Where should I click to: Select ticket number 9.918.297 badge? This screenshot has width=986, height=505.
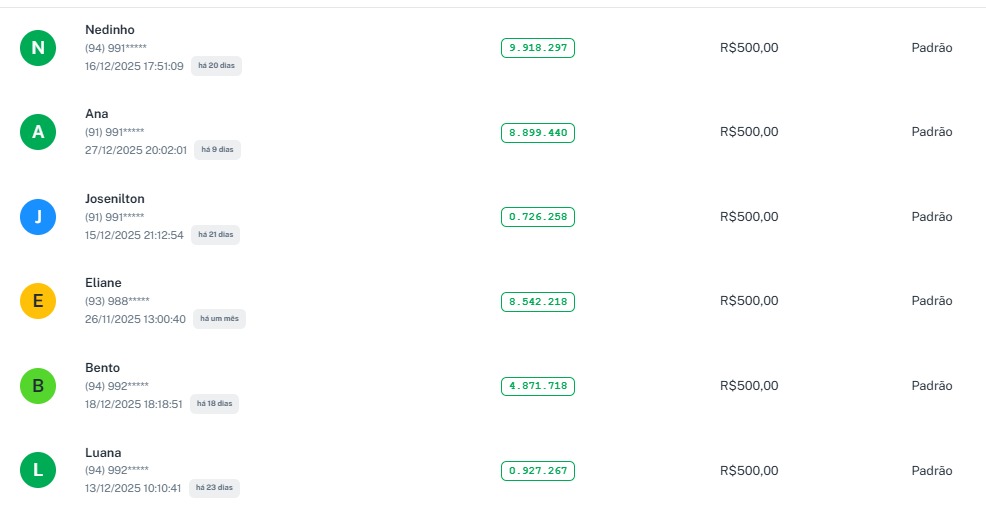(538, 48)
